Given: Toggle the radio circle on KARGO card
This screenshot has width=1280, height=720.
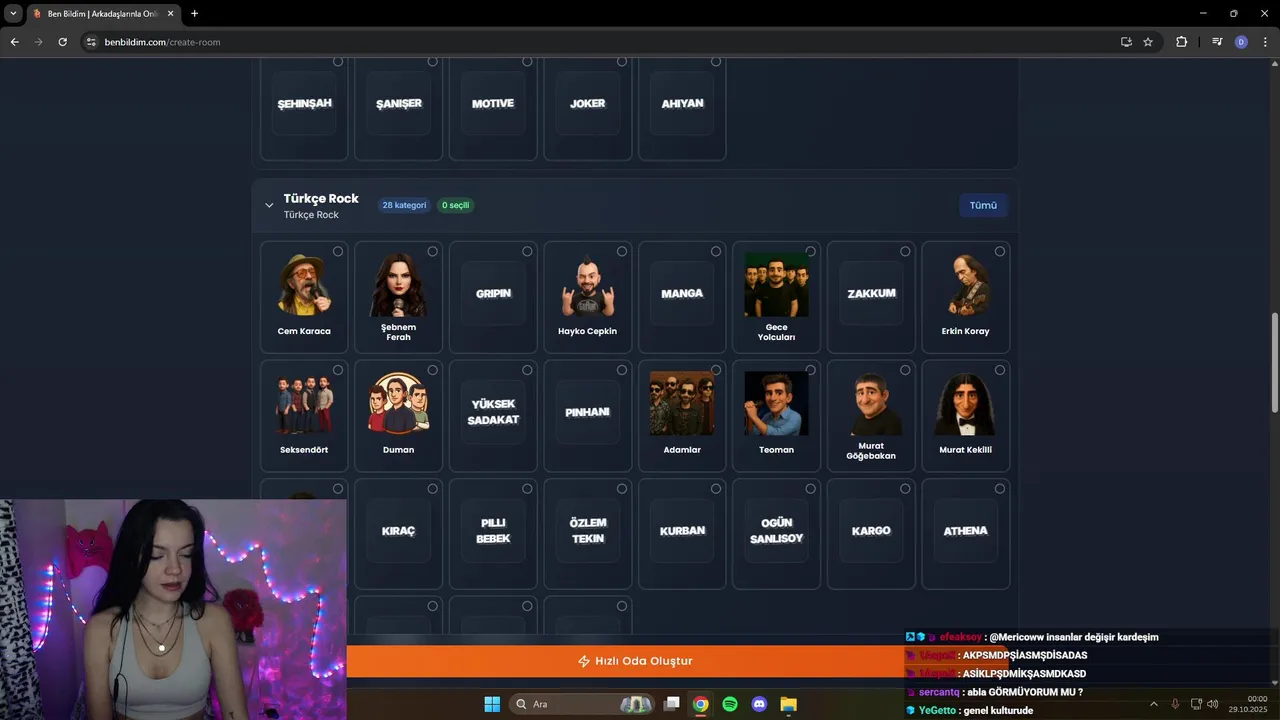Looking at the screenshot, I should click(x=905, y=489).
